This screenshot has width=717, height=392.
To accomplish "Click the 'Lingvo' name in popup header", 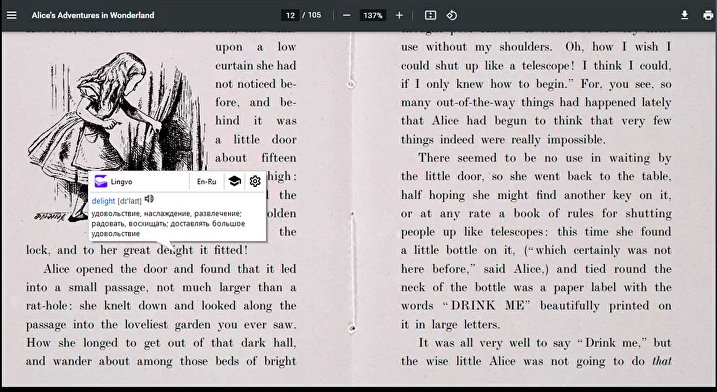I will point(121,182).
